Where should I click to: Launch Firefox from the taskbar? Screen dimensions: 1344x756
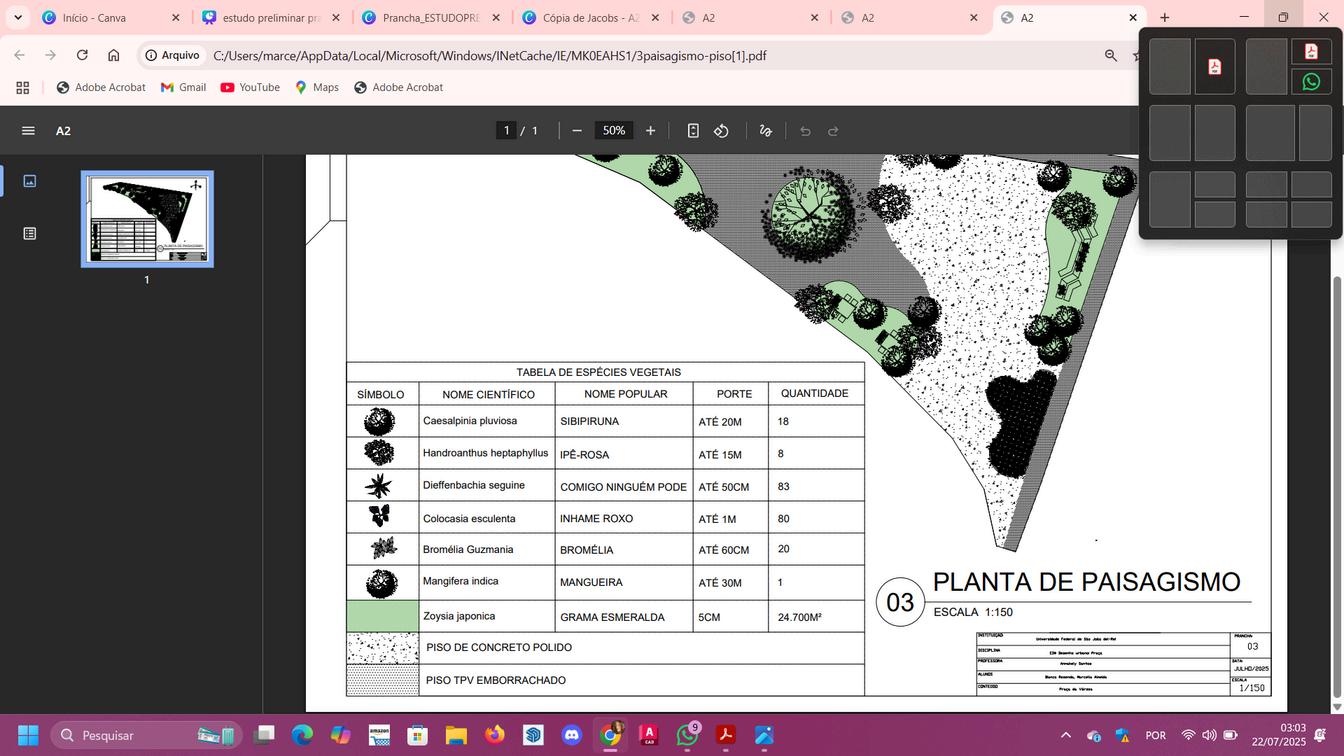(495, 736)
